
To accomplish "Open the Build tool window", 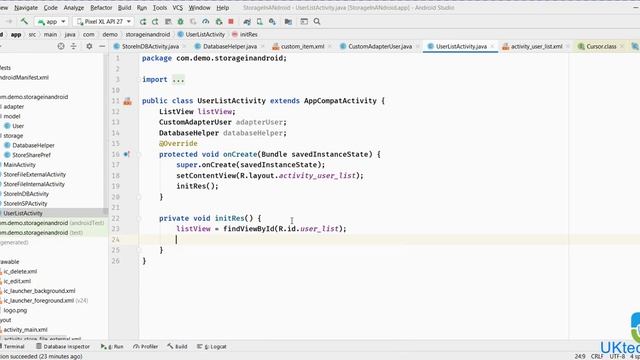I will click(177, 347).
